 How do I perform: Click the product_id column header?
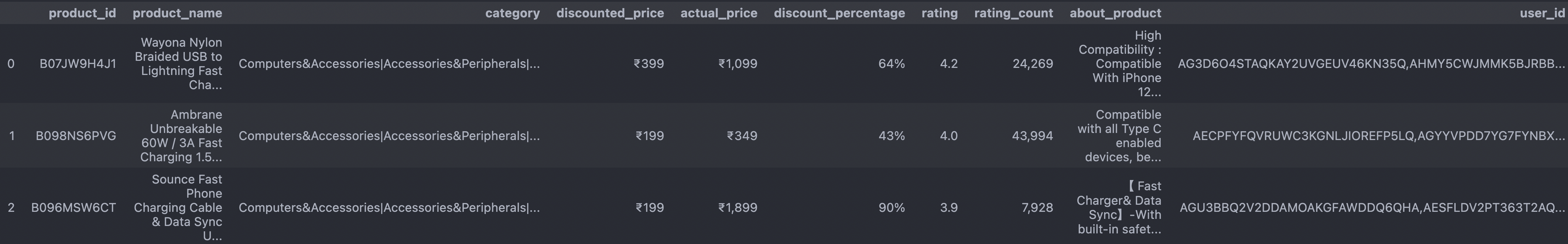[82, 13]
